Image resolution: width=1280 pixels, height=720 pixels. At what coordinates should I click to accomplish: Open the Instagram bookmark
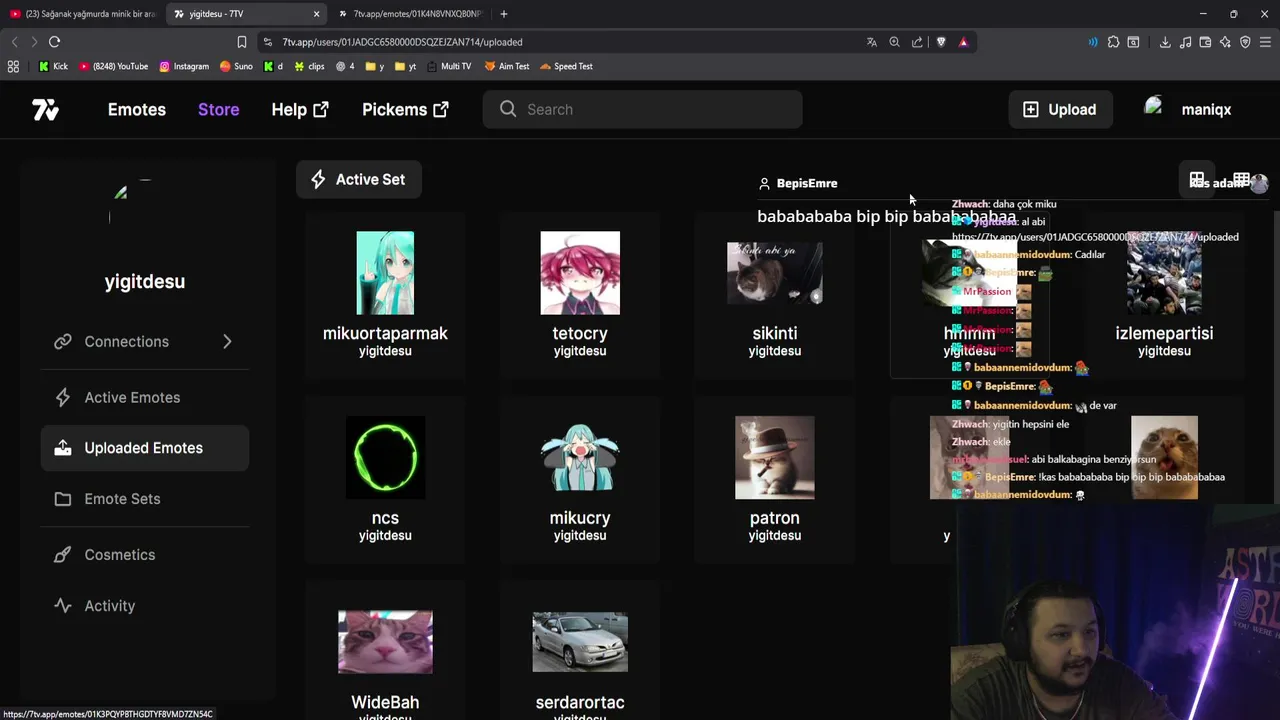184,66
